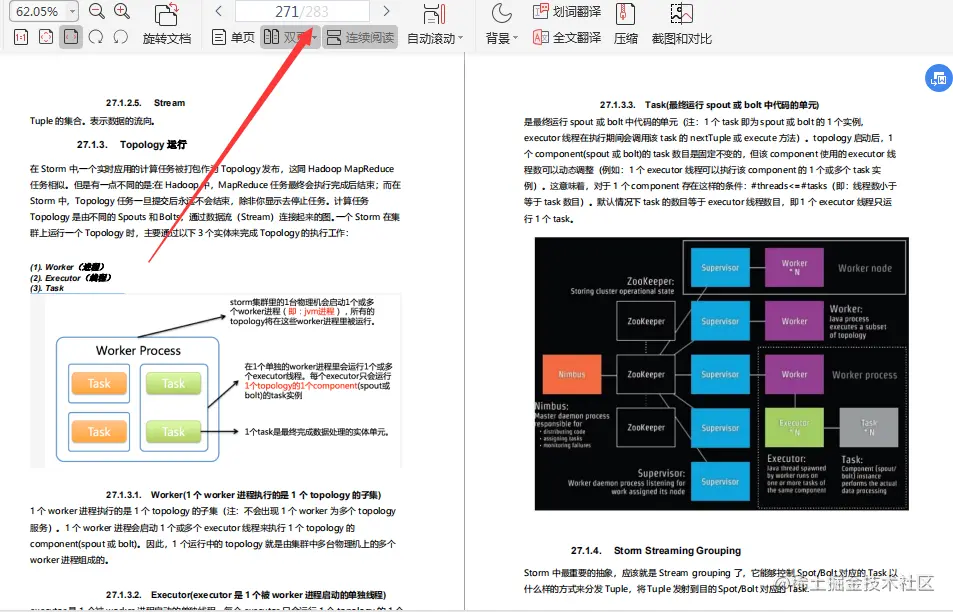
Task: Click the zoom in magnifier icon
Action: pyautogui.click(x=121, y=10)
